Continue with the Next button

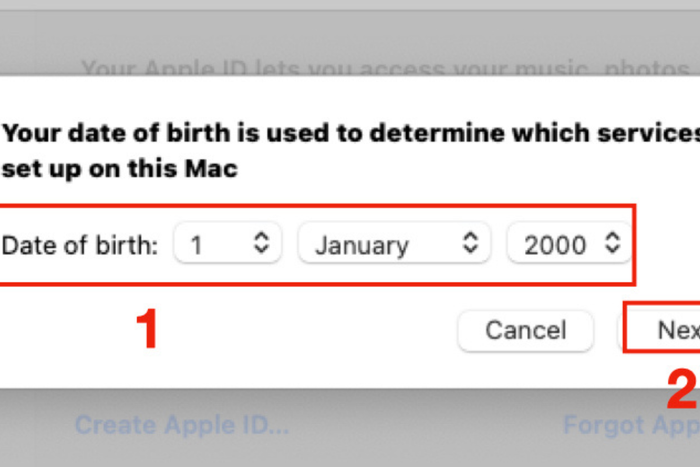click(x=662, y=330)
